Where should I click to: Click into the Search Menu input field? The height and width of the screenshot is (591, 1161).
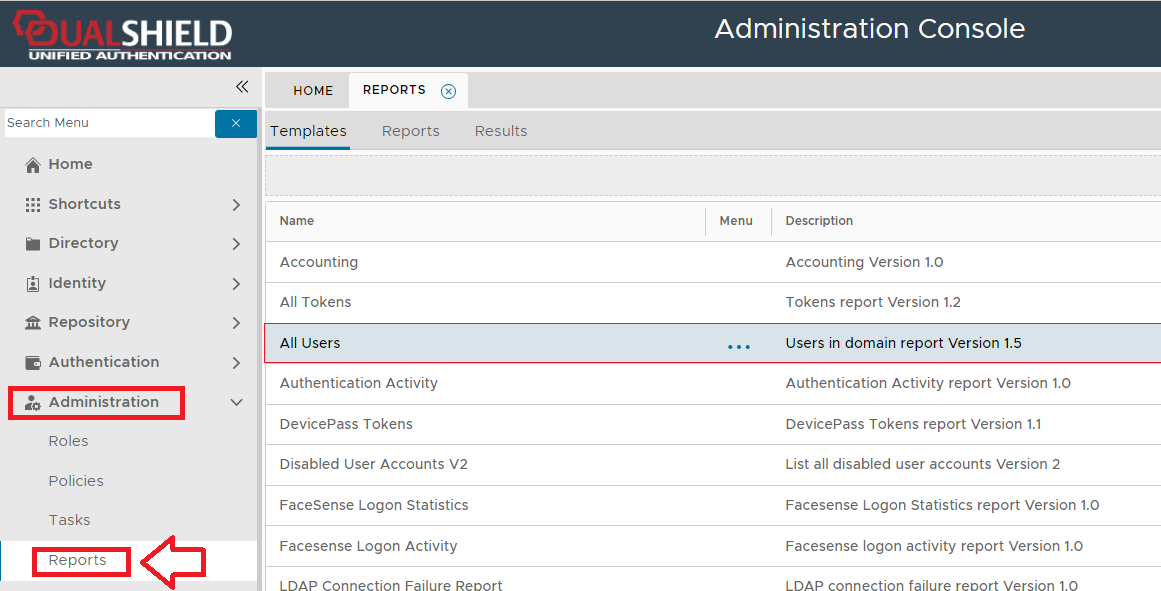click(108, 123)
